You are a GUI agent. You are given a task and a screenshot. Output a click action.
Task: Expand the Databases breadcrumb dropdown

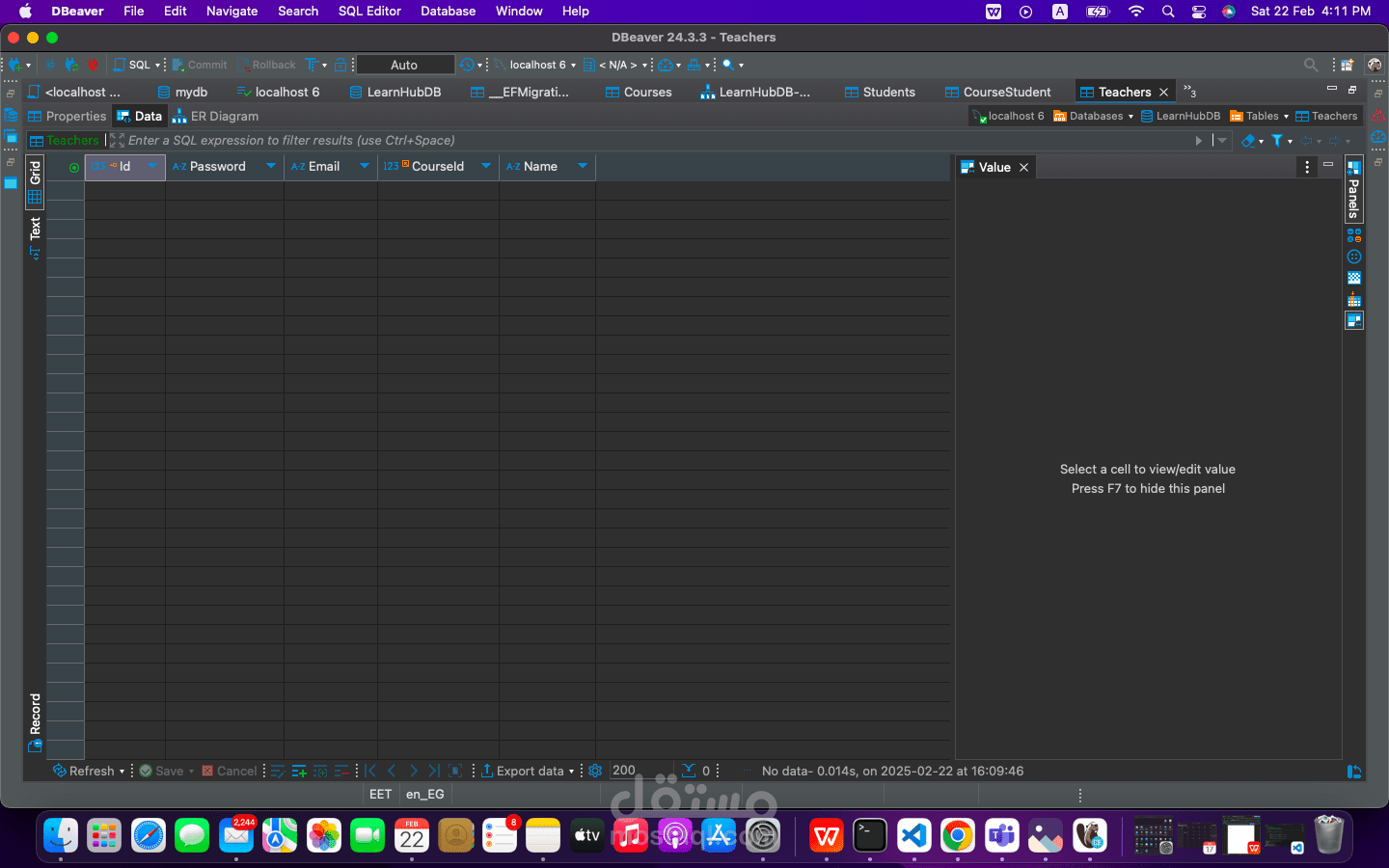click(x=1130, y=117)
